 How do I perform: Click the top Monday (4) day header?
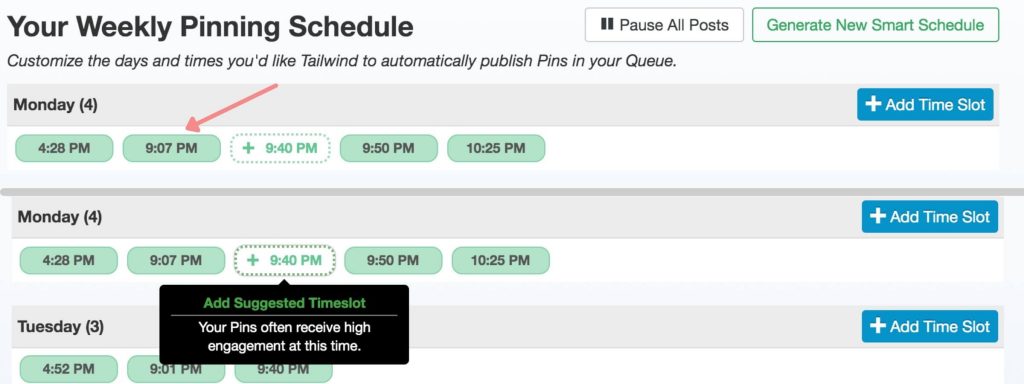tap(56, 104)
